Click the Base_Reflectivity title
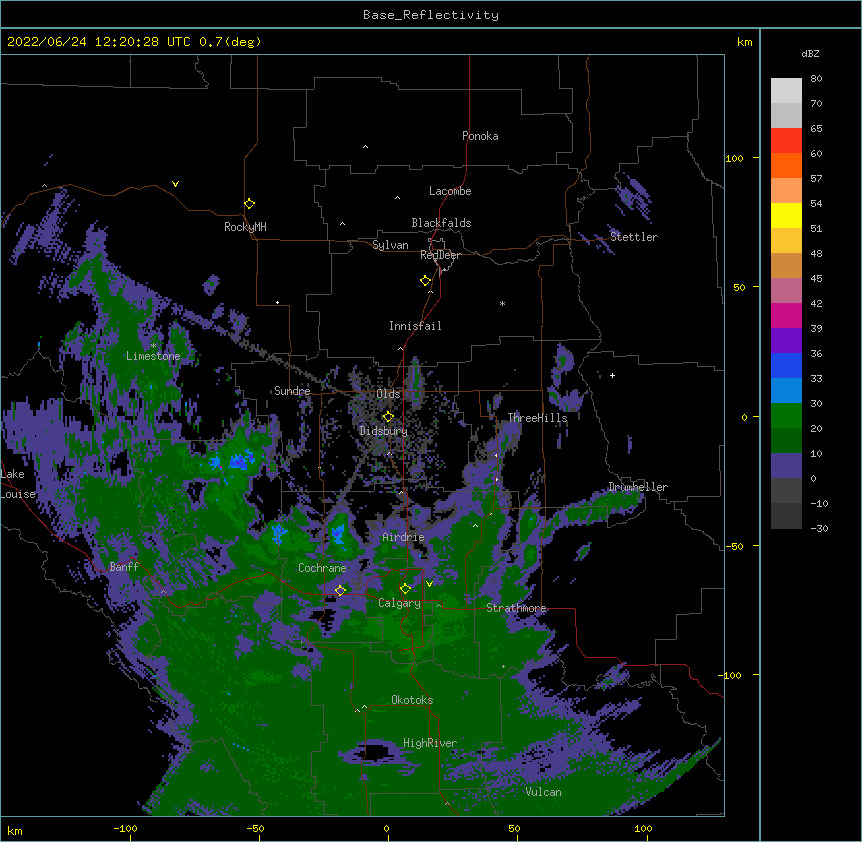Image resolution: width=862 pixels, height=842 pixels. point(431,15)
